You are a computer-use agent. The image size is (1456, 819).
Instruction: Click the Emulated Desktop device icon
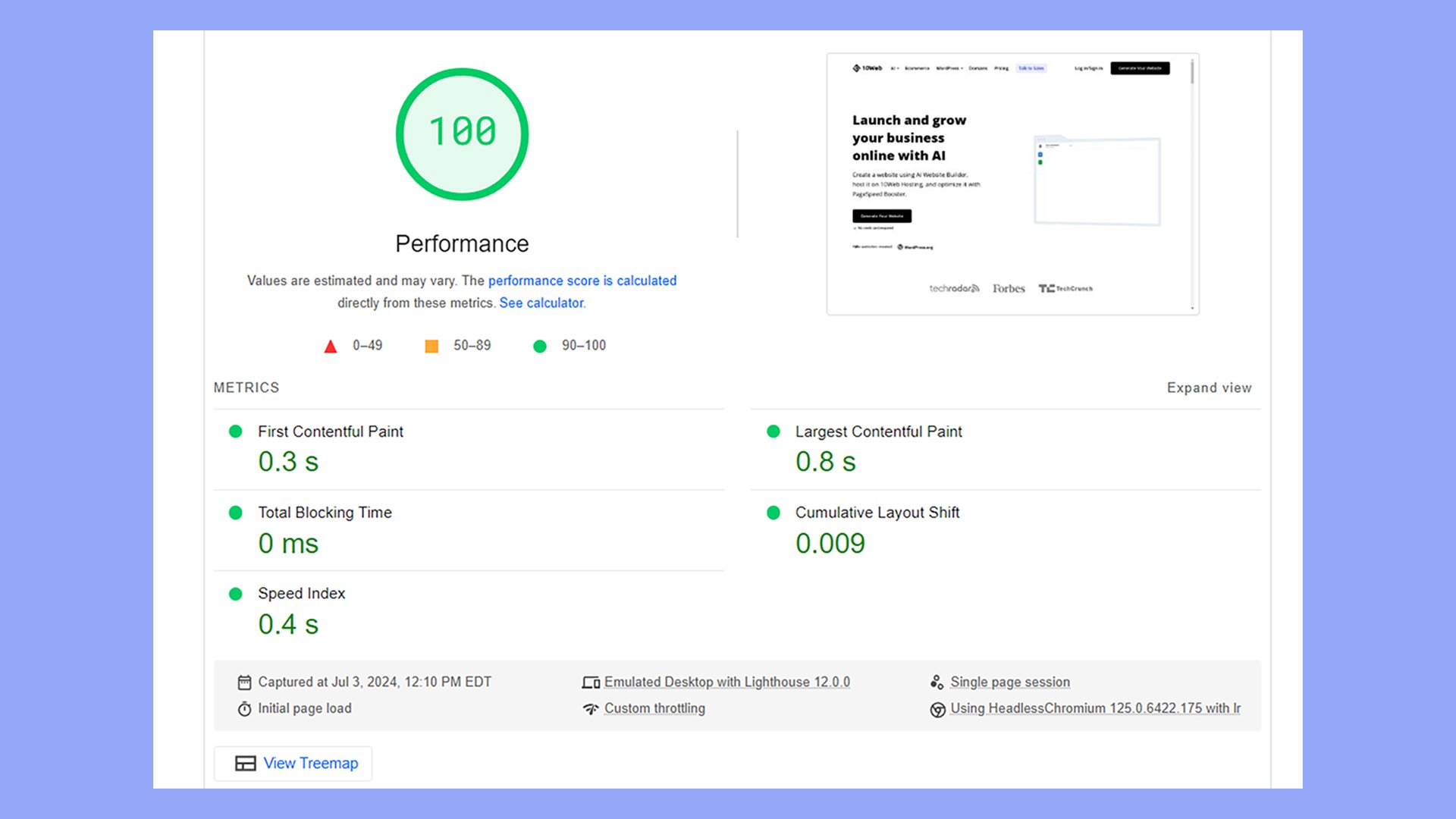(591, 682)
